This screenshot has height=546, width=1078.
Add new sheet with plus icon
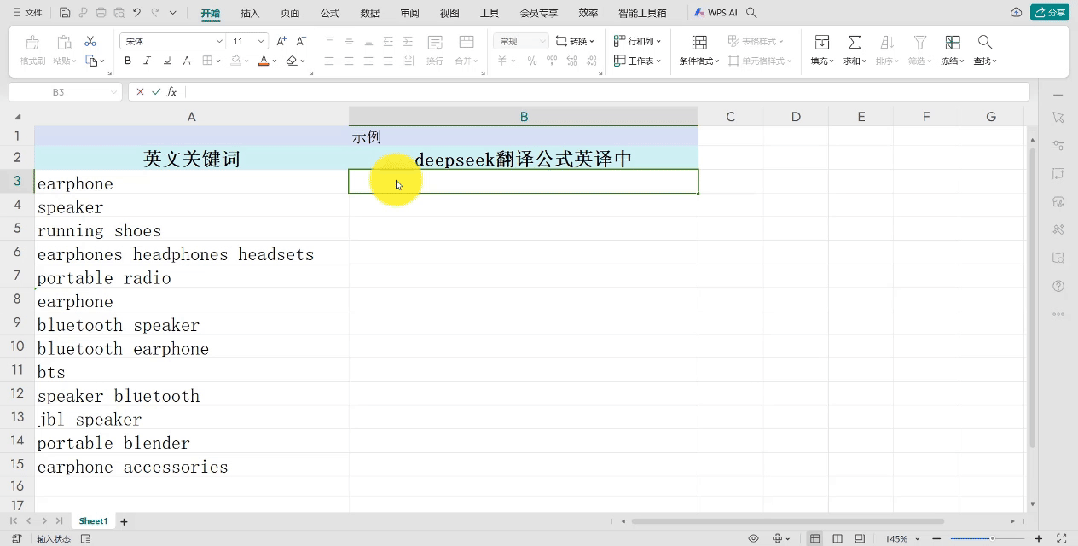[x=124, y=522]
